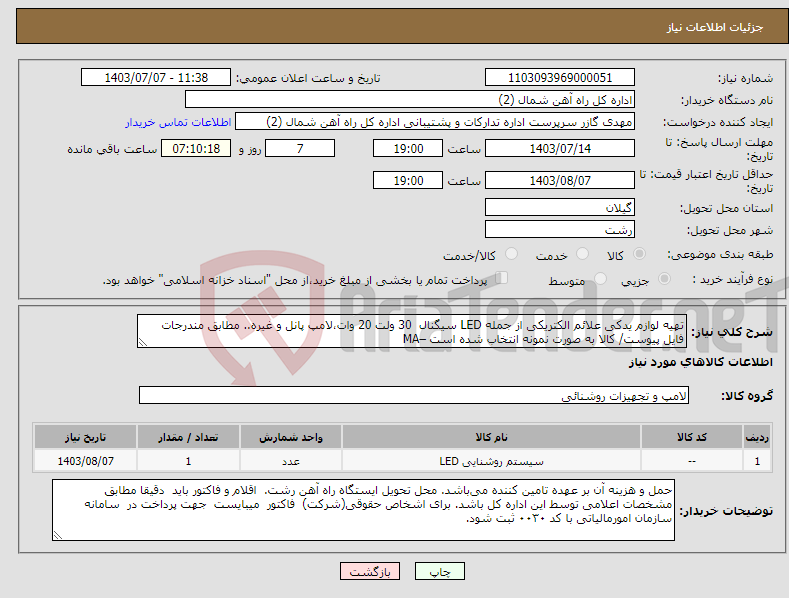789x598 pixels.
Task: Click the announcement date field 1403/07/07 - 11:38
Action: (156, 78)
